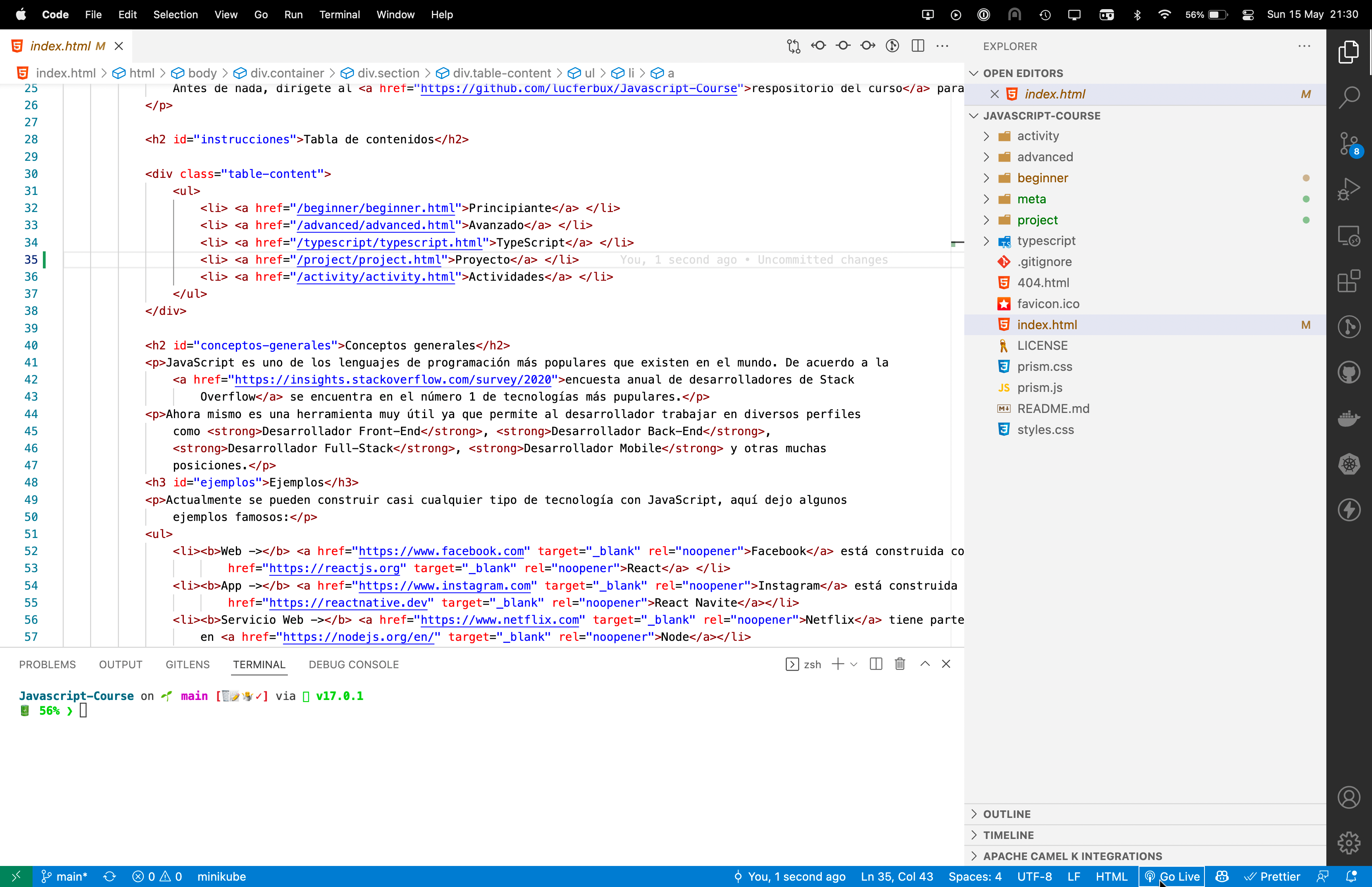Open the Search view in activity bar

point(1349,97)
